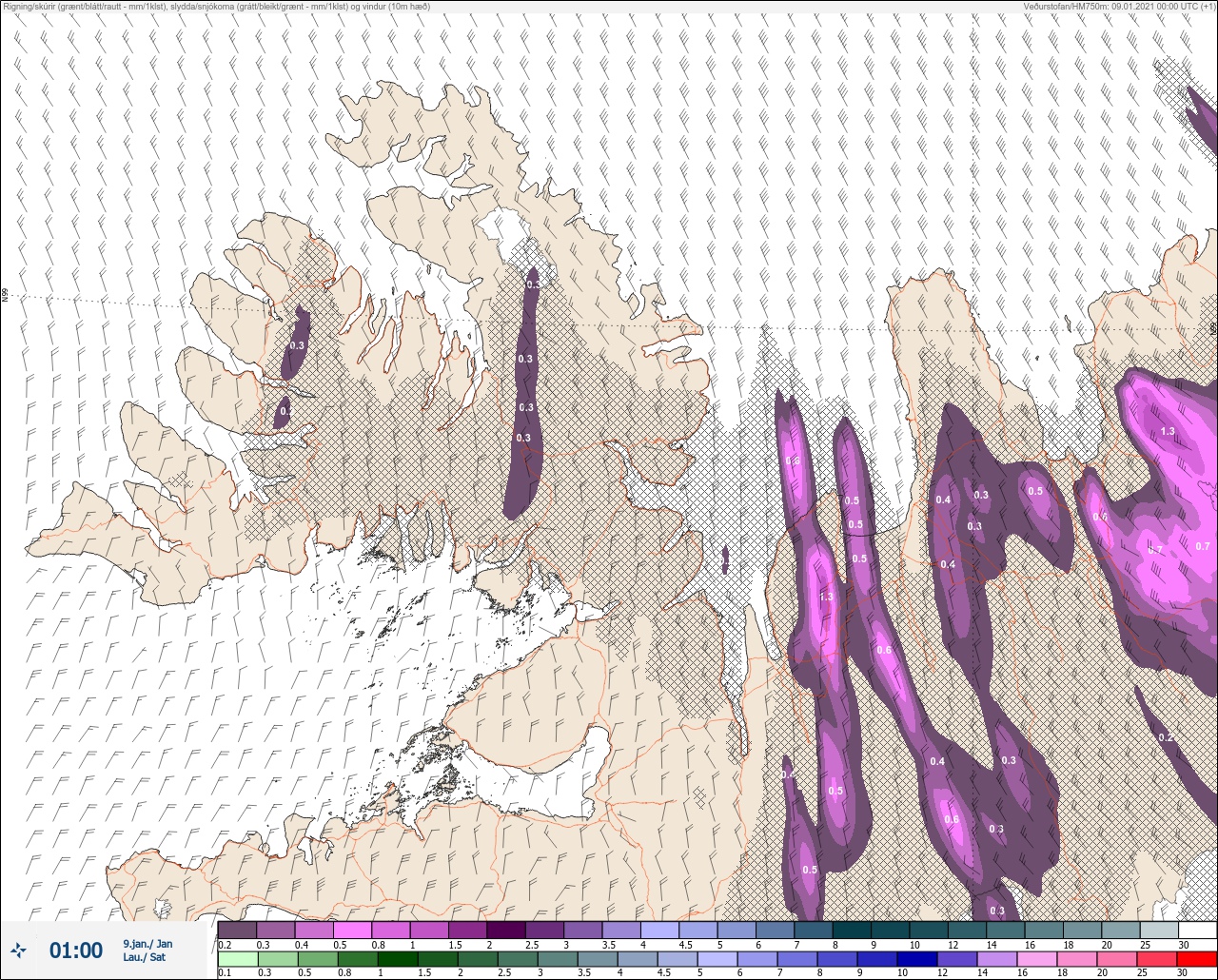The height and width of the screenshot is (980, 1218).
Task: Click the Veðurstofan logo icon beside 01:00
Action: click(19, 950)
